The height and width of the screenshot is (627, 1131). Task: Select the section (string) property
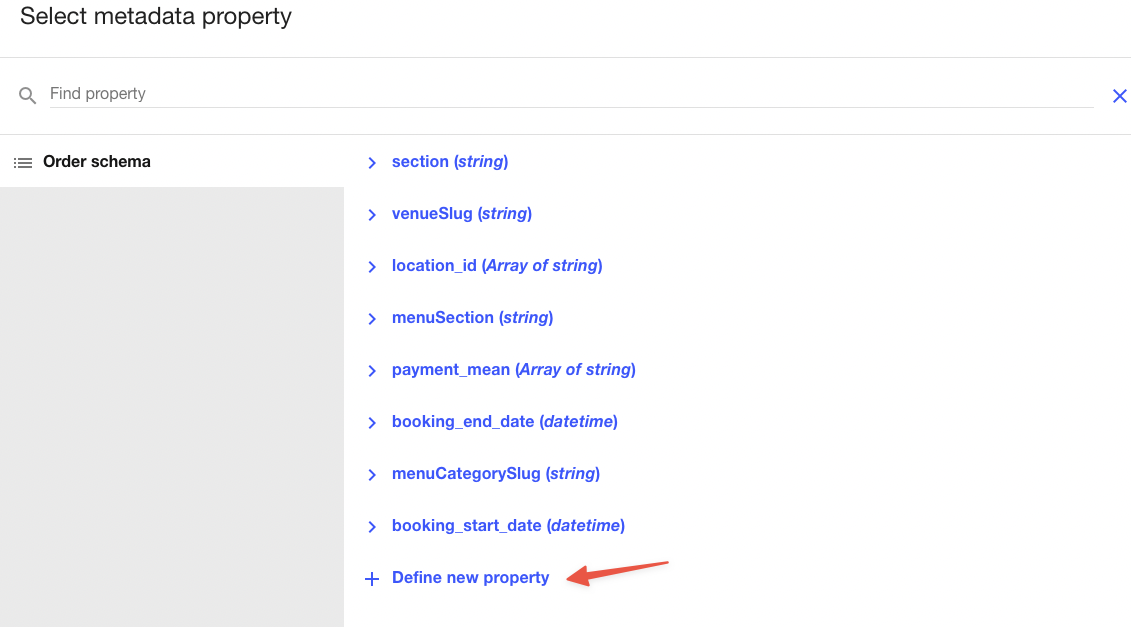pyautogui.click(x=450, y=162)
